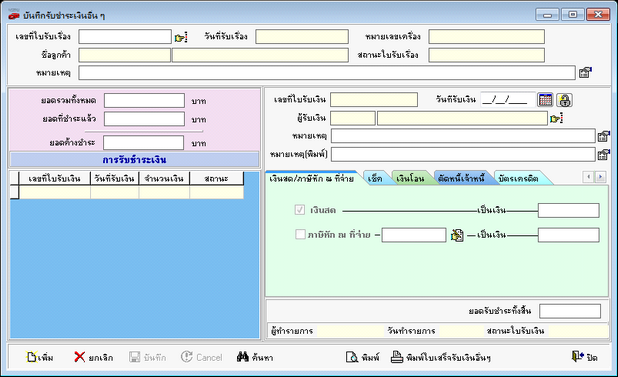Viewport: 618px width, 377px height.
Task: Open note icon beside หมายเหตุ(พิมพ์) field
Action: (603, 154)
